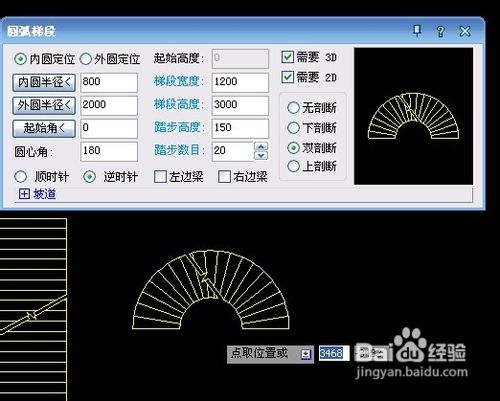500x401 pixels.
Task: Choose the 顺时针 direction option
Action: pyautogui.click(x=21, y=177)
